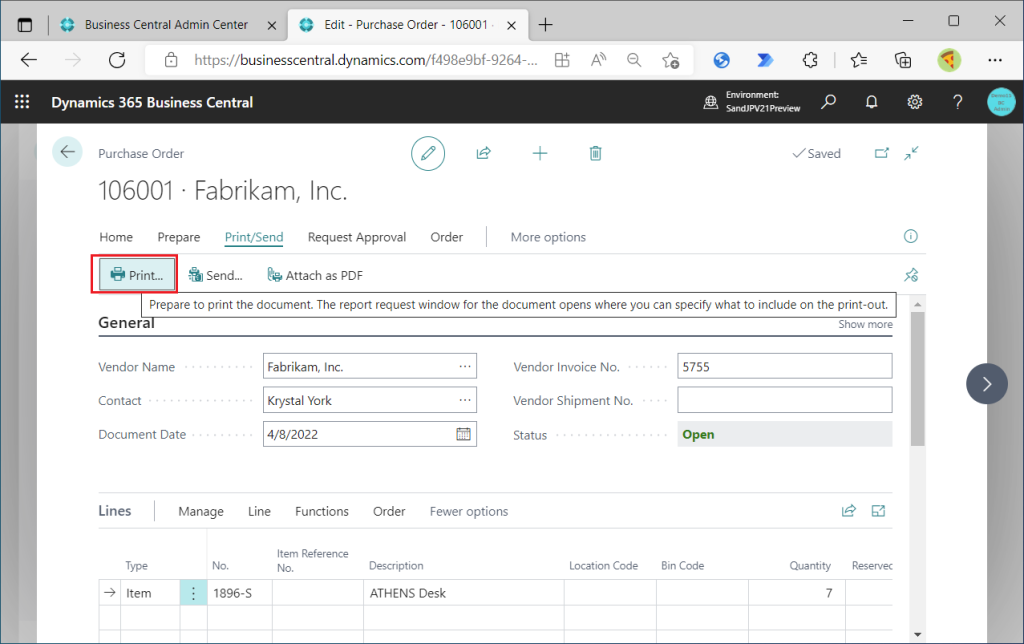Click Show more in General
1024x644 pixels.
(x=865, y=324)
